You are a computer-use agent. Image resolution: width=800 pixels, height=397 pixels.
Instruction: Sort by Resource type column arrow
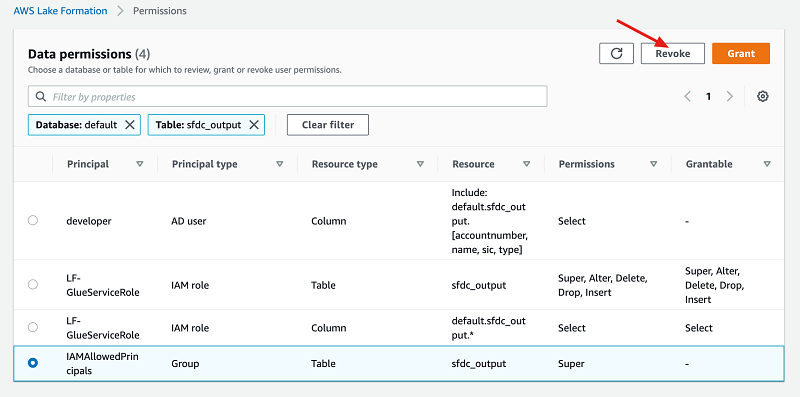[x=420, y=164]
